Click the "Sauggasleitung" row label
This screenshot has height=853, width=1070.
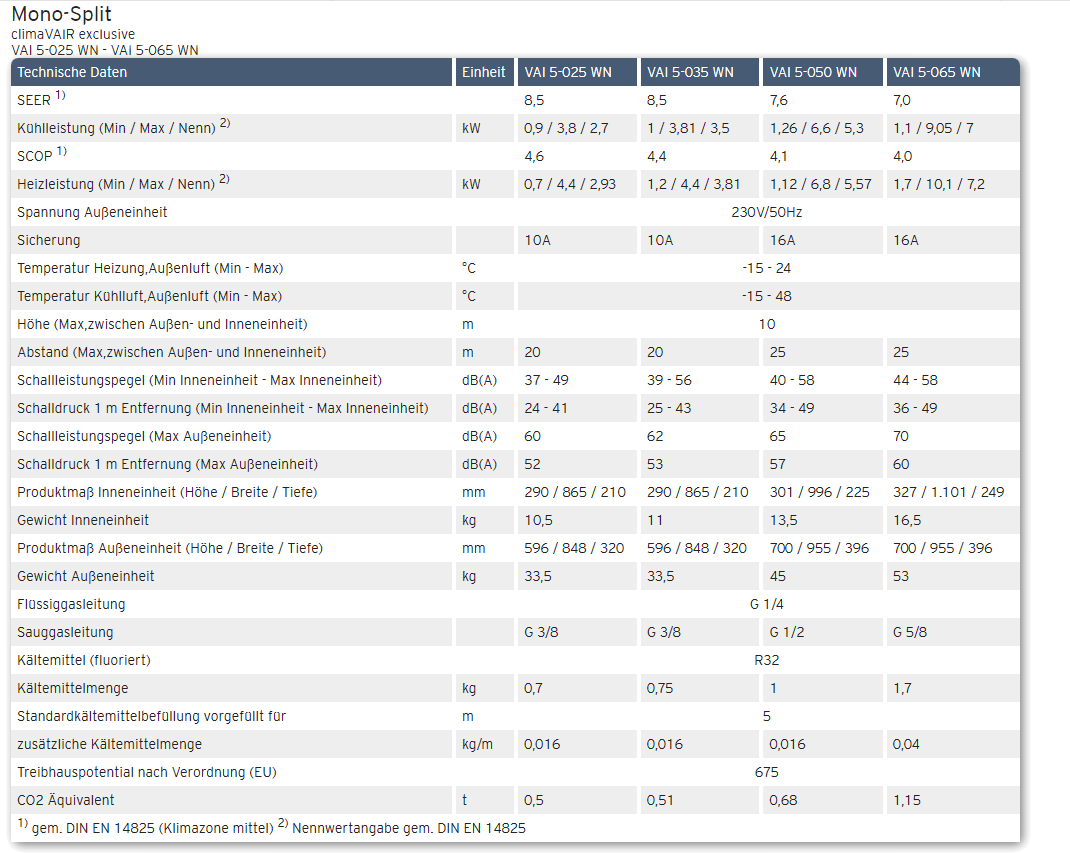65,632
